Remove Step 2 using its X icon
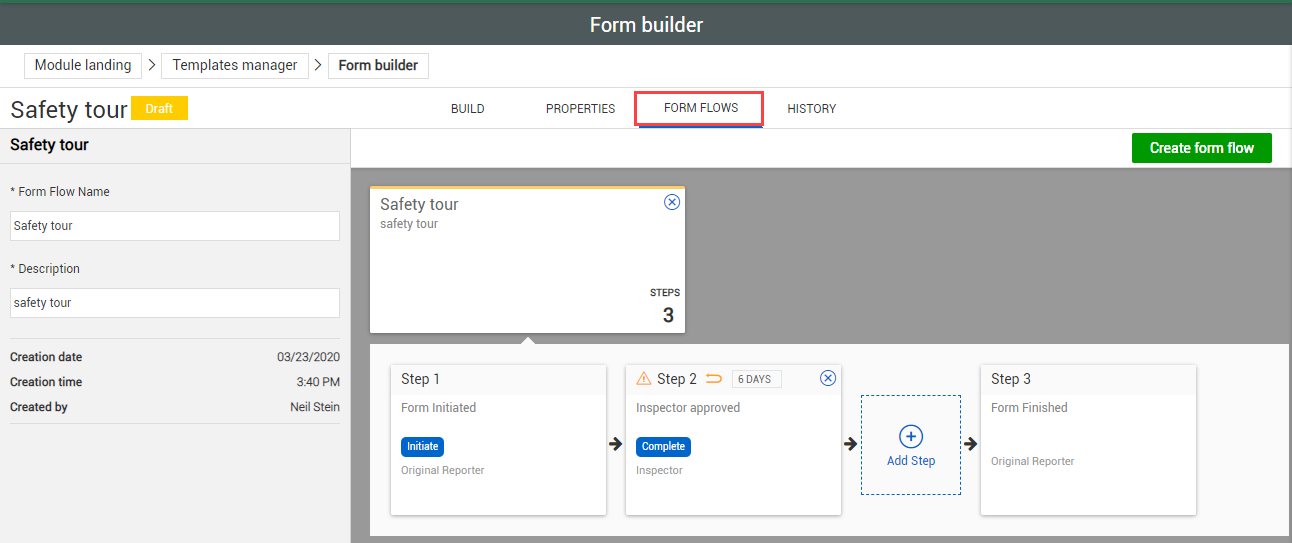This screenshot has height=543, width=1292. coord(827,378)
